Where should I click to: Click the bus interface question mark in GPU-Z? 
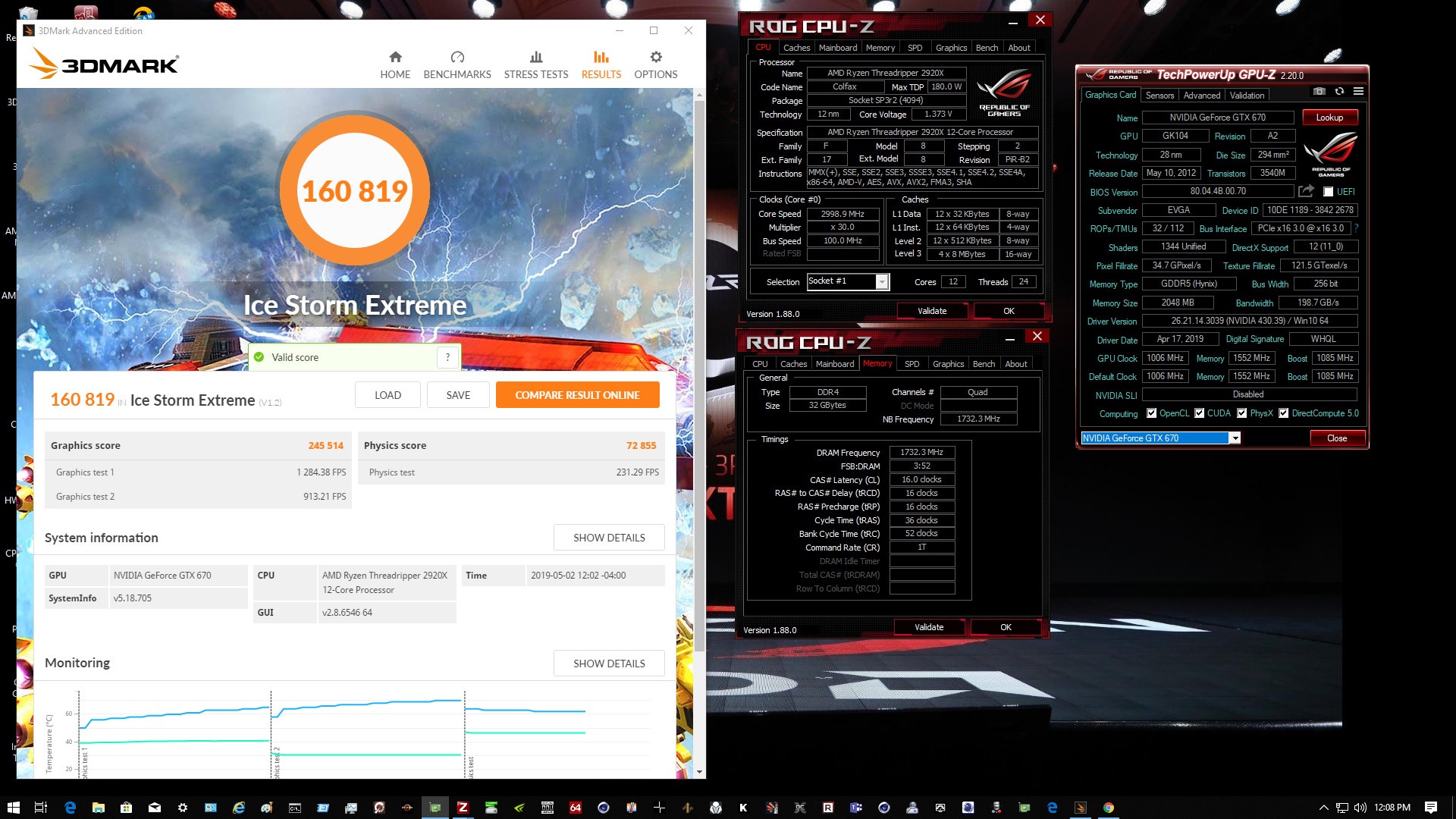pyautogui.click(x=1356, y=228)
